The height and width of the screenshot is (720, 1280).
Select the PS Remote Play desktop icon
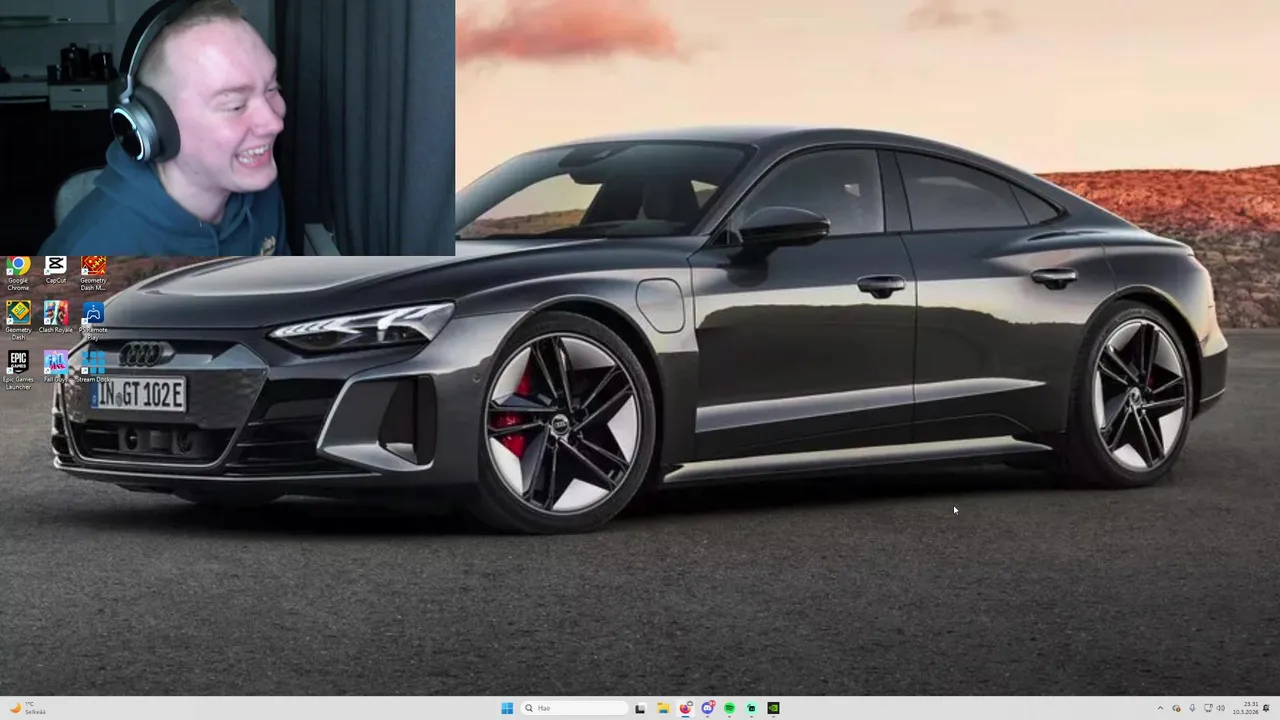pyautogui.click(x=93, y=320)
